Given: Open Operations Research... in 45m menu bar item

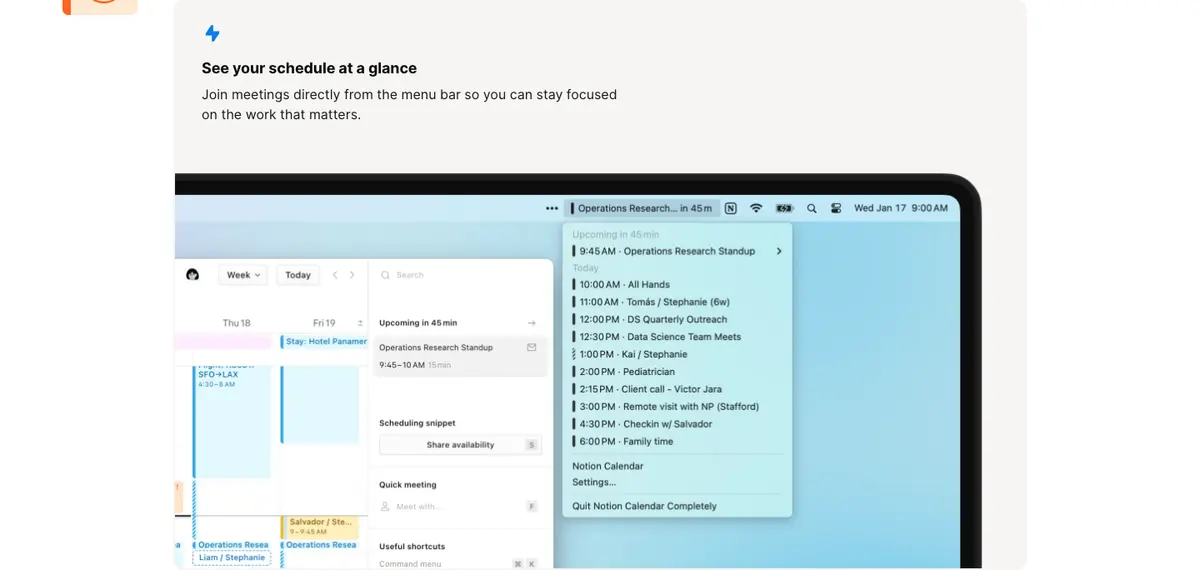Looking at the screenshot, I should pos(642,209).
